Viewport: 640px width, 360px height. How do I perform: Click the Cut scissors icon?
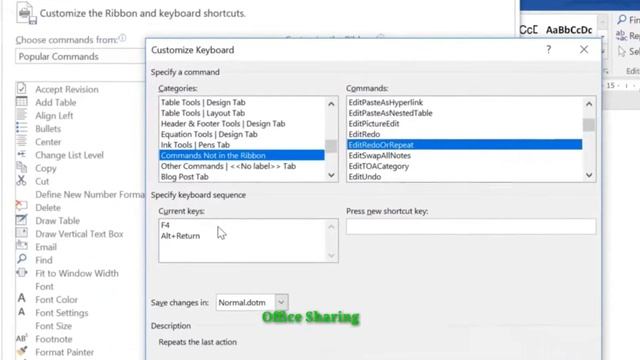click(21, 180)
